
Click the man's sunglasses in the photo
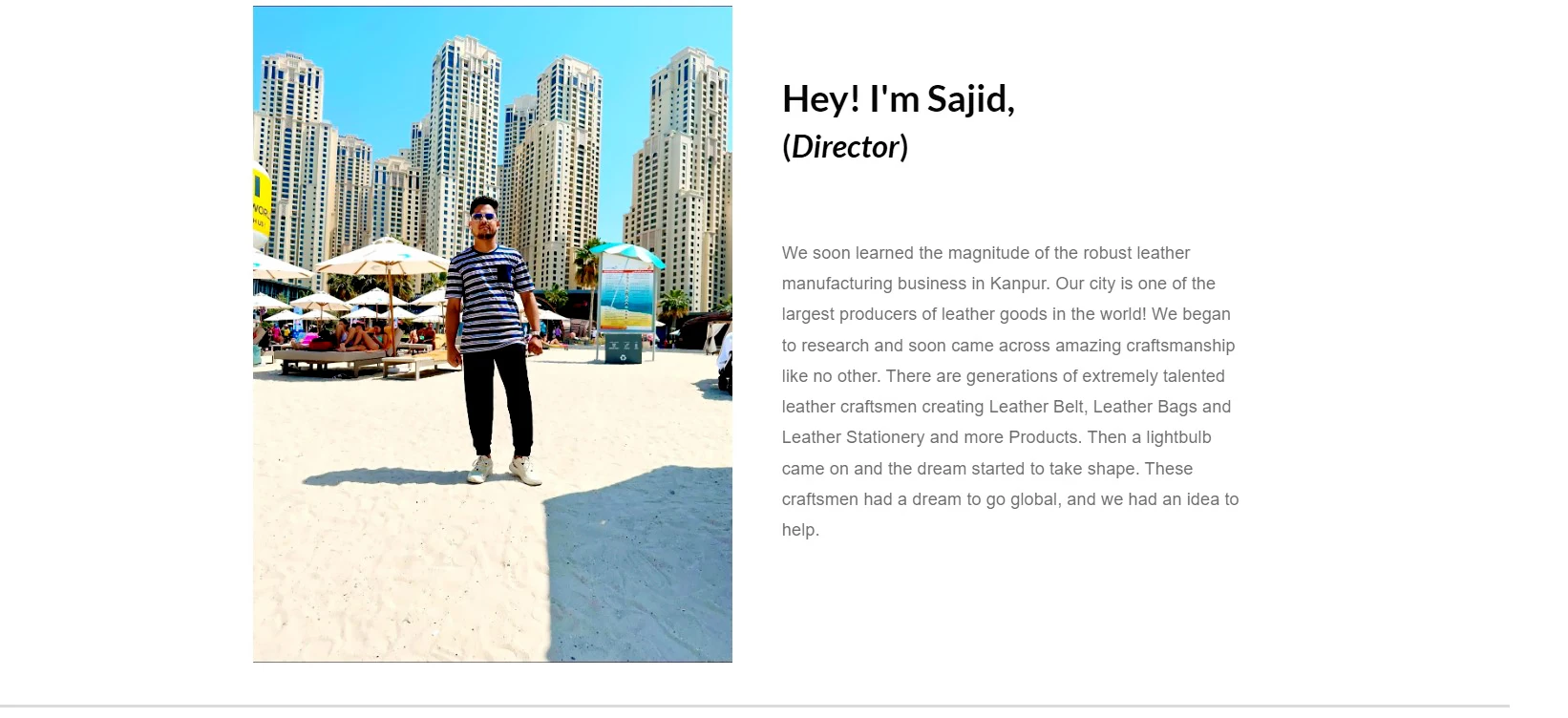[x=483, y=217]
